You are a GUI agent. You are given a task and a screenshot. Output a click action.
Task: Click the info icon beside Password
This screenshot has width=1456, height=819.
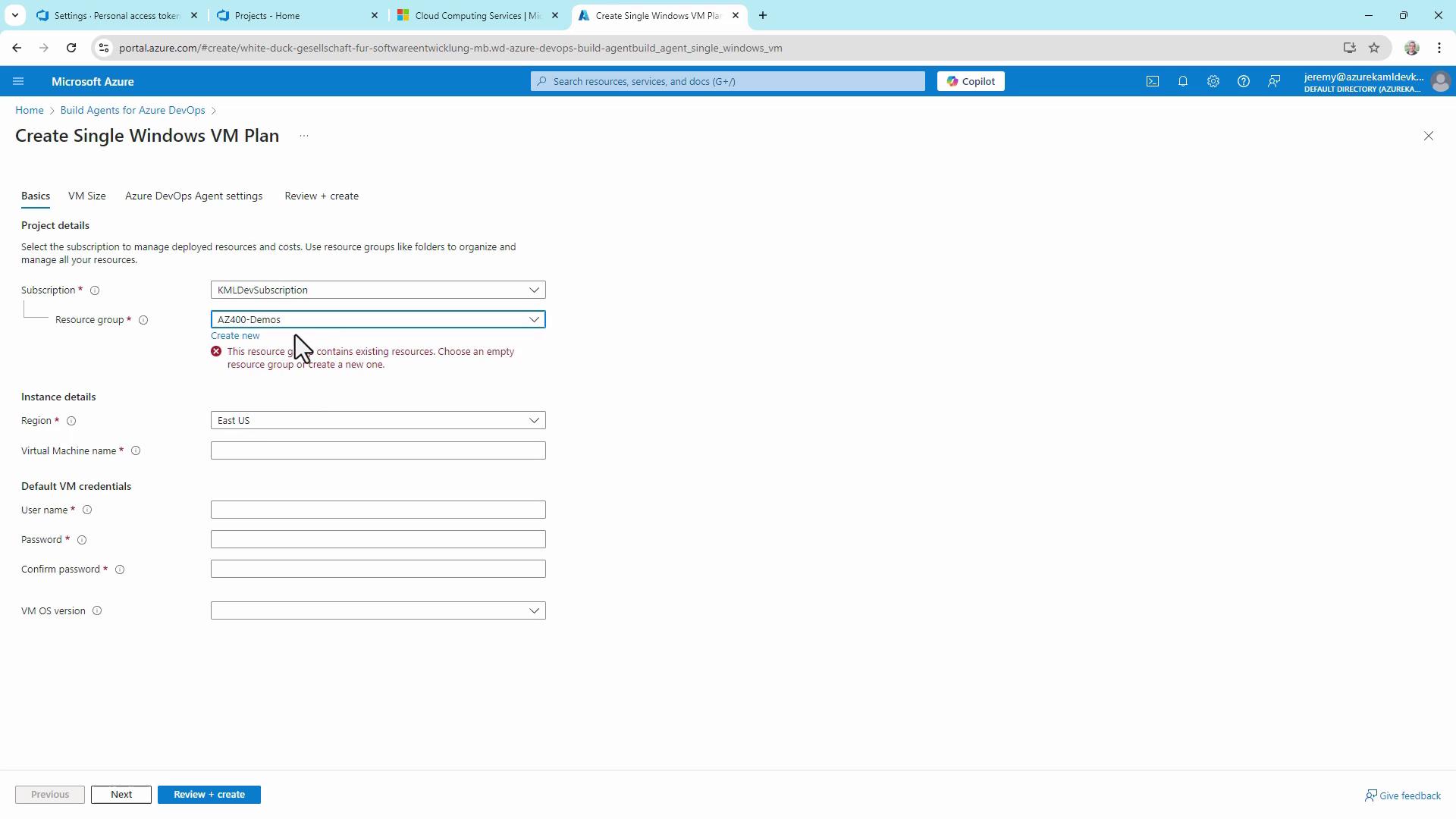82,540
